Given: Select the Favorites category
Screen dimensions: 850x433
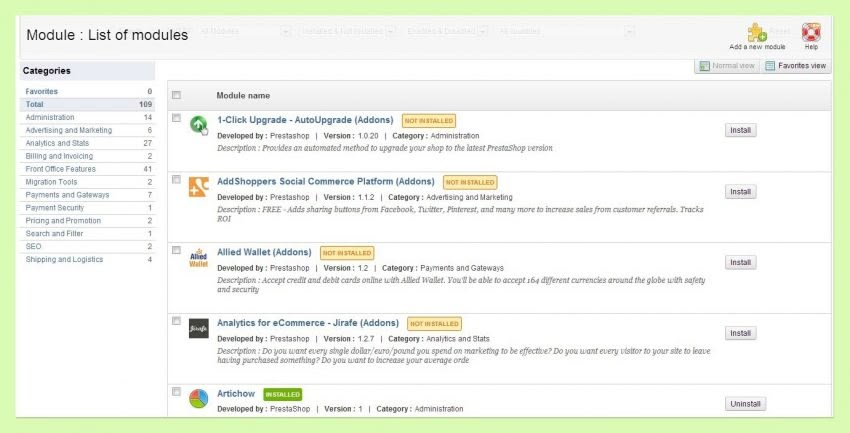Looking at the screenshot, I should [89, 92].
